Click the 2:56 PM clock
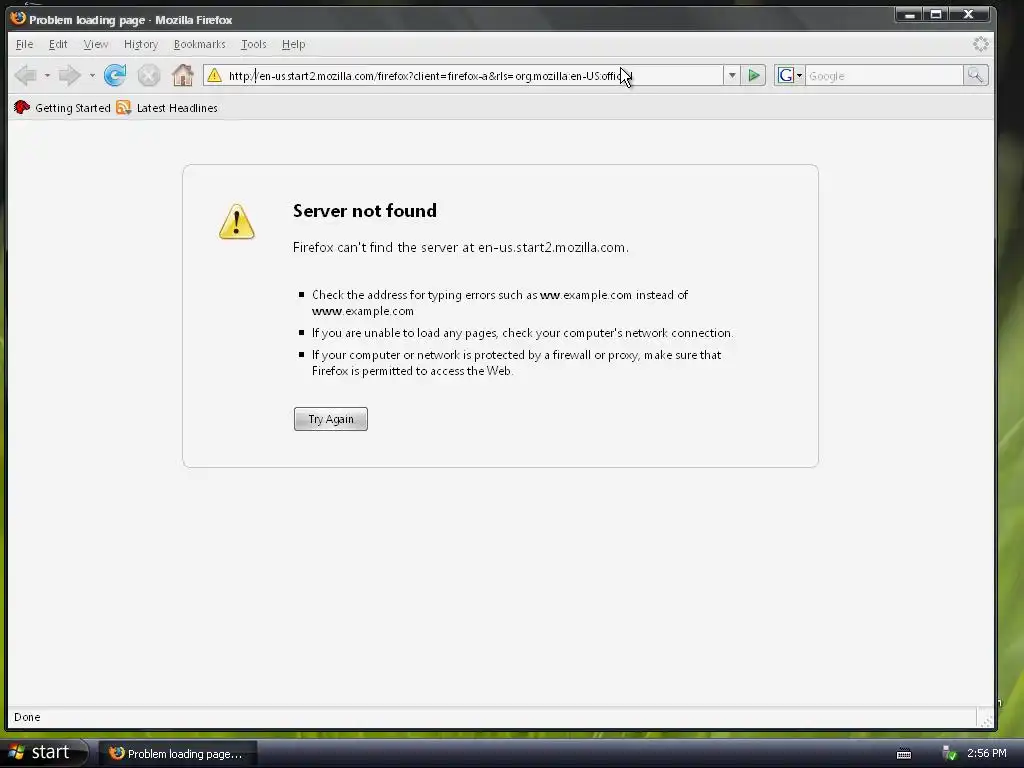The image size is (1024, 768). (x=987, y=754)
